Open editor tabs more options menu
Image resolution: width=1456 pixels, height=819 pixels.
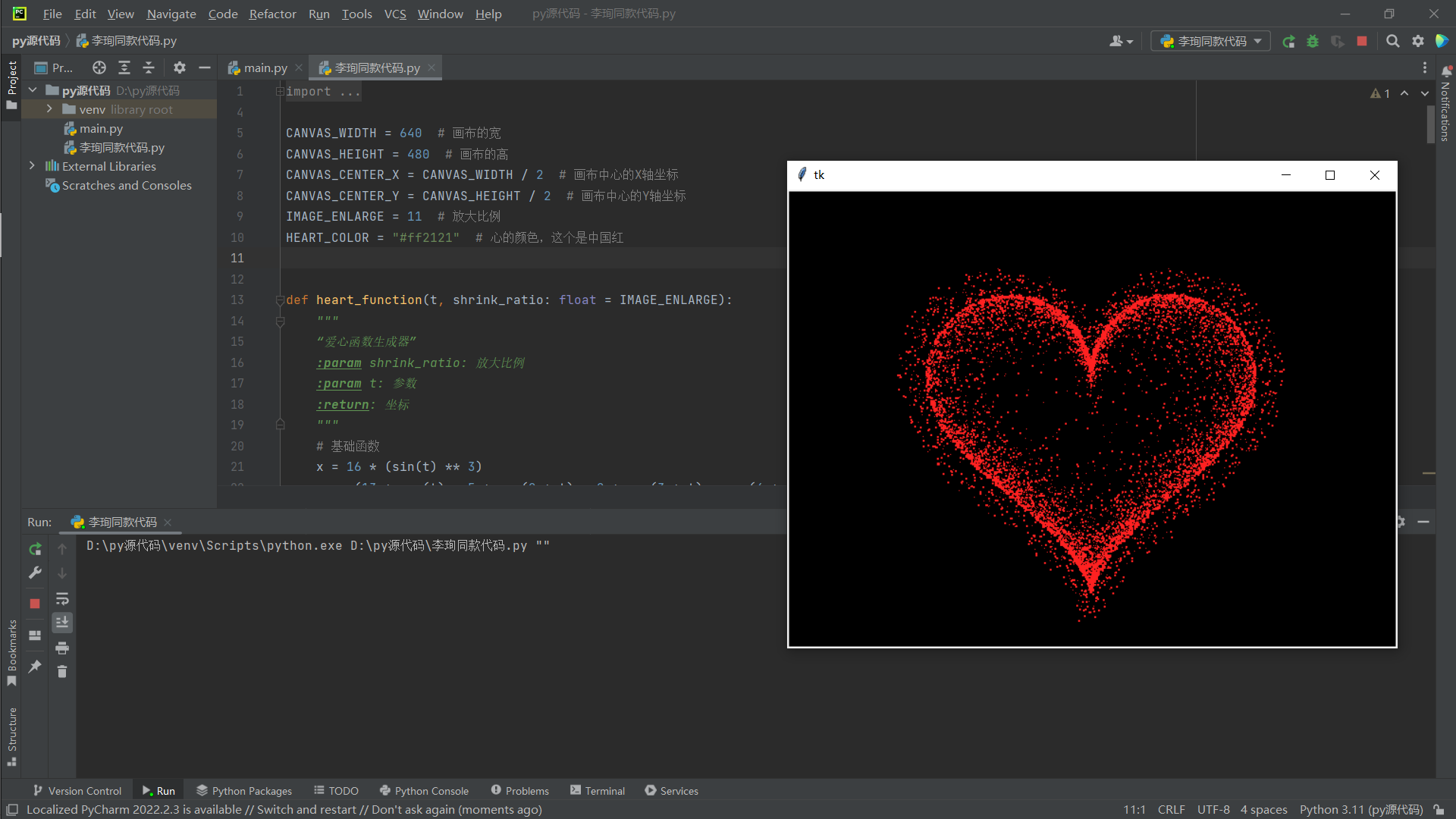tap(1425, 67)
